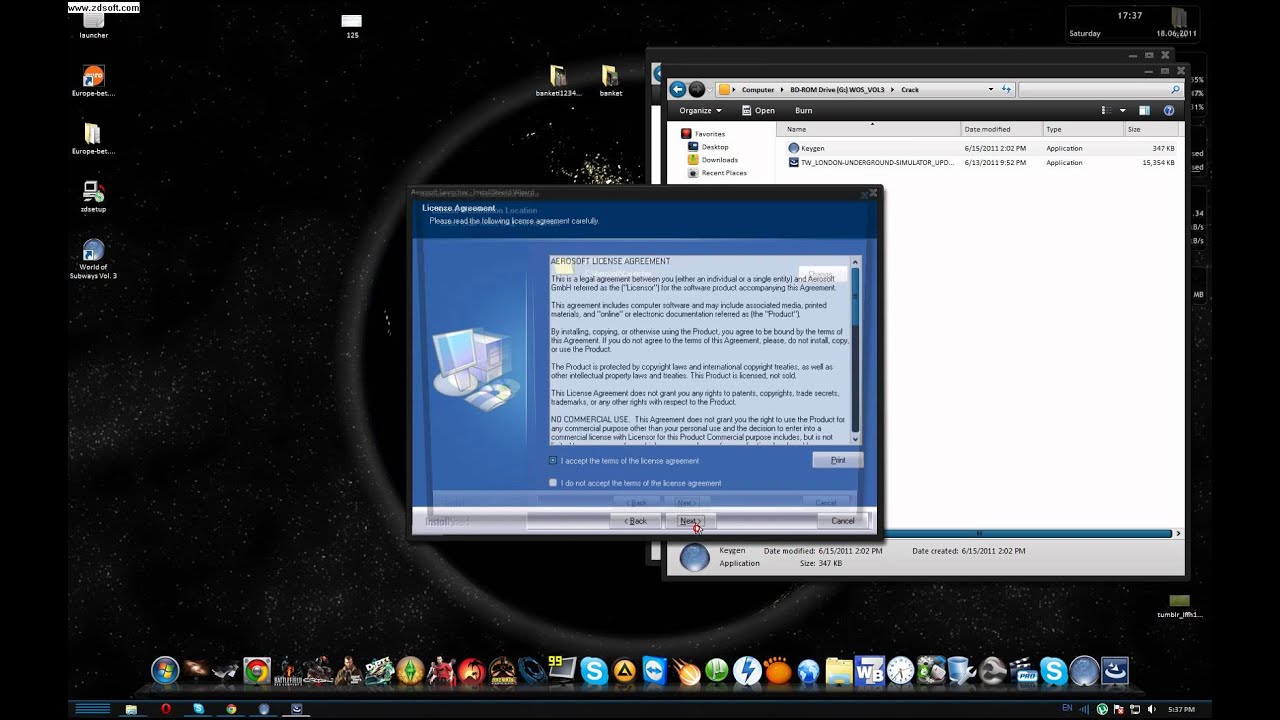The width and height of the screenshot is (1280, 720).
Task: Click the Explorer search field
Action: (x=1099, y=89)
